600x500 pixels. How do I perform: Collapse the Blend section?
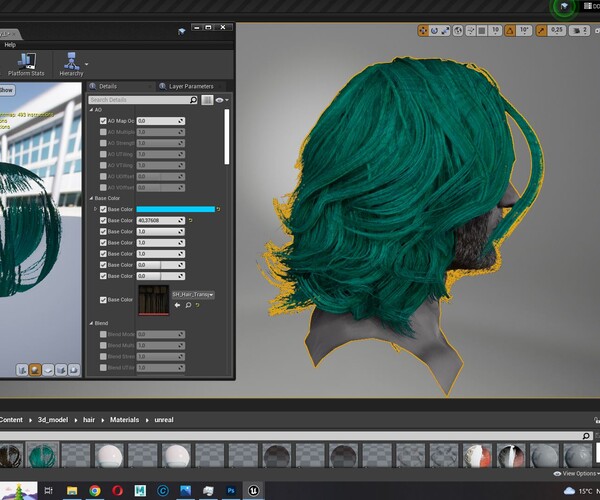(91, 323)
